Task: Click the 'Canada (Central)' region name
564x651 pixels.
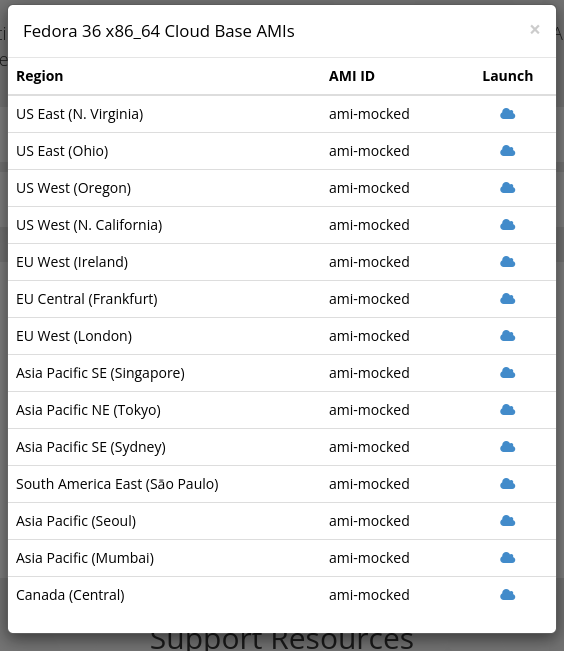Action: (x=70, y=595)
